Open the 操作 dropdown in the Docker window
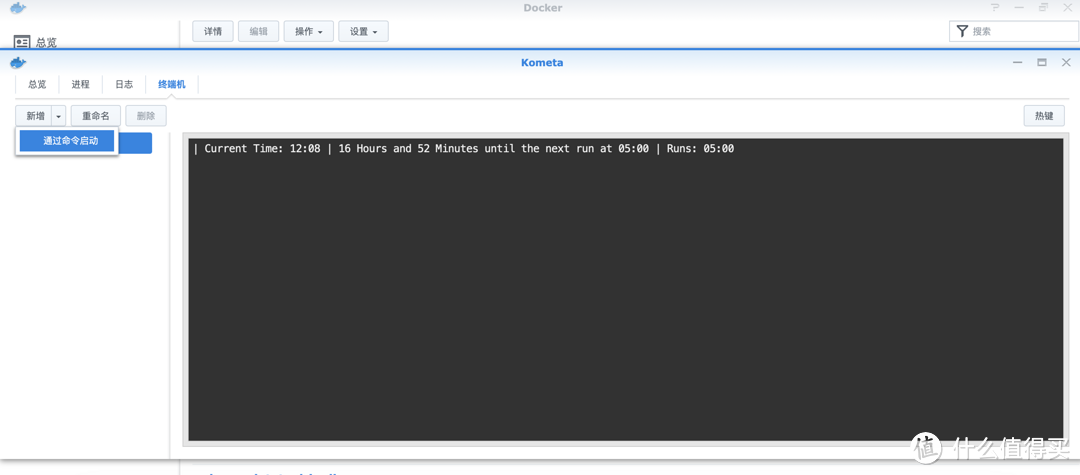Screen dimensions: 1080x475 pyautogui.click(x=309, y=32)
